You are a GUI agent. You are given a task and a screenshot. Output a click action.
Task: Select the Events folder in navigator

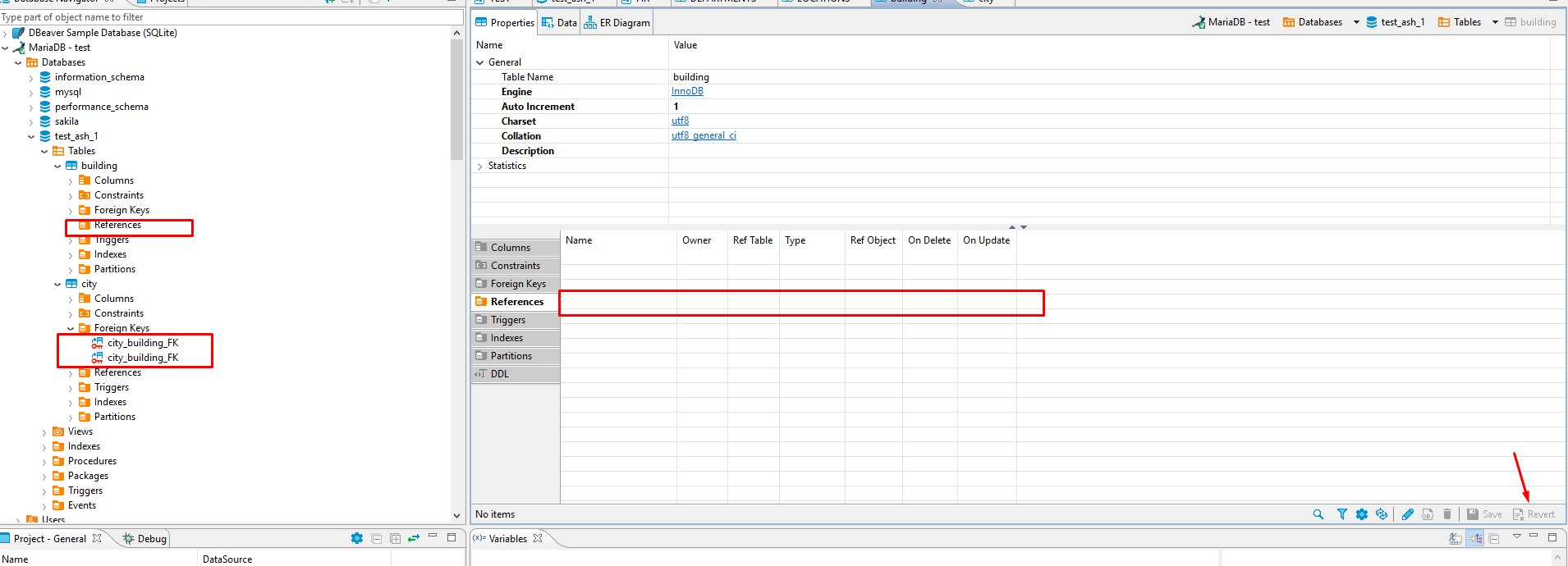[81, 505]
